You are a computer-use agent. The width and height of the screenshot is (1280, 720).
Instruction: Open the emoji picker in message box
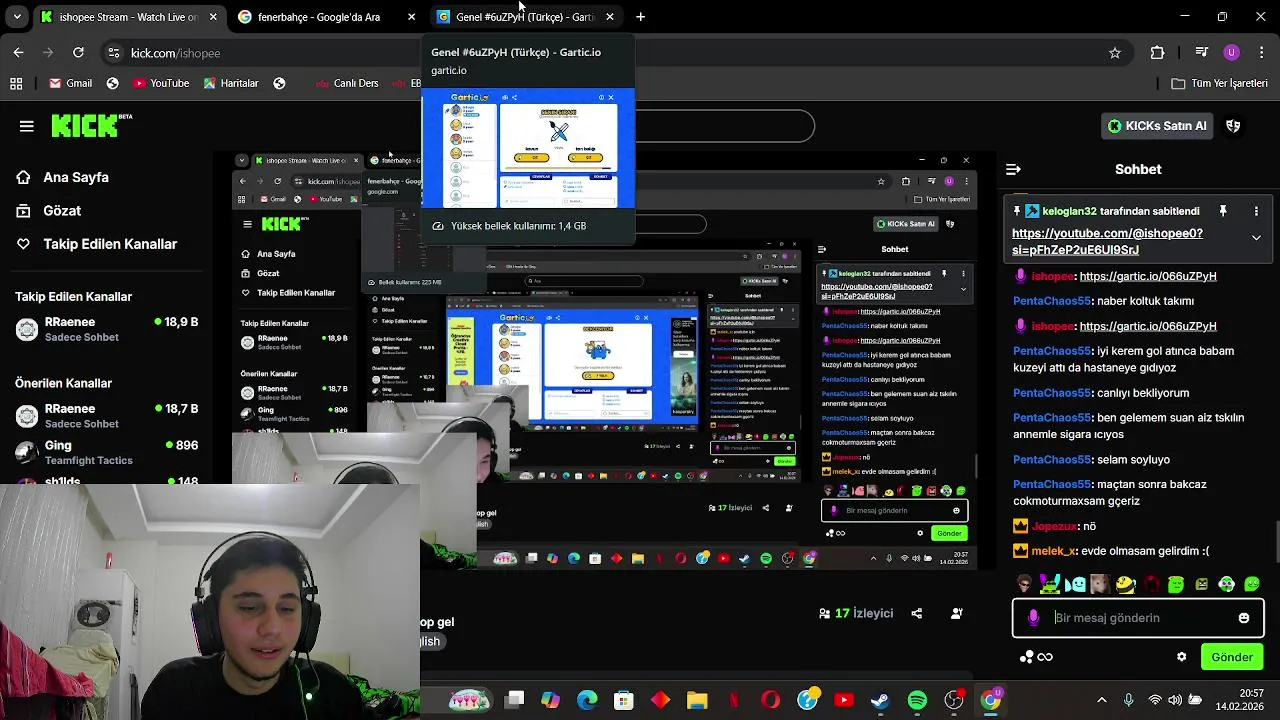[x=1244, y=618]
